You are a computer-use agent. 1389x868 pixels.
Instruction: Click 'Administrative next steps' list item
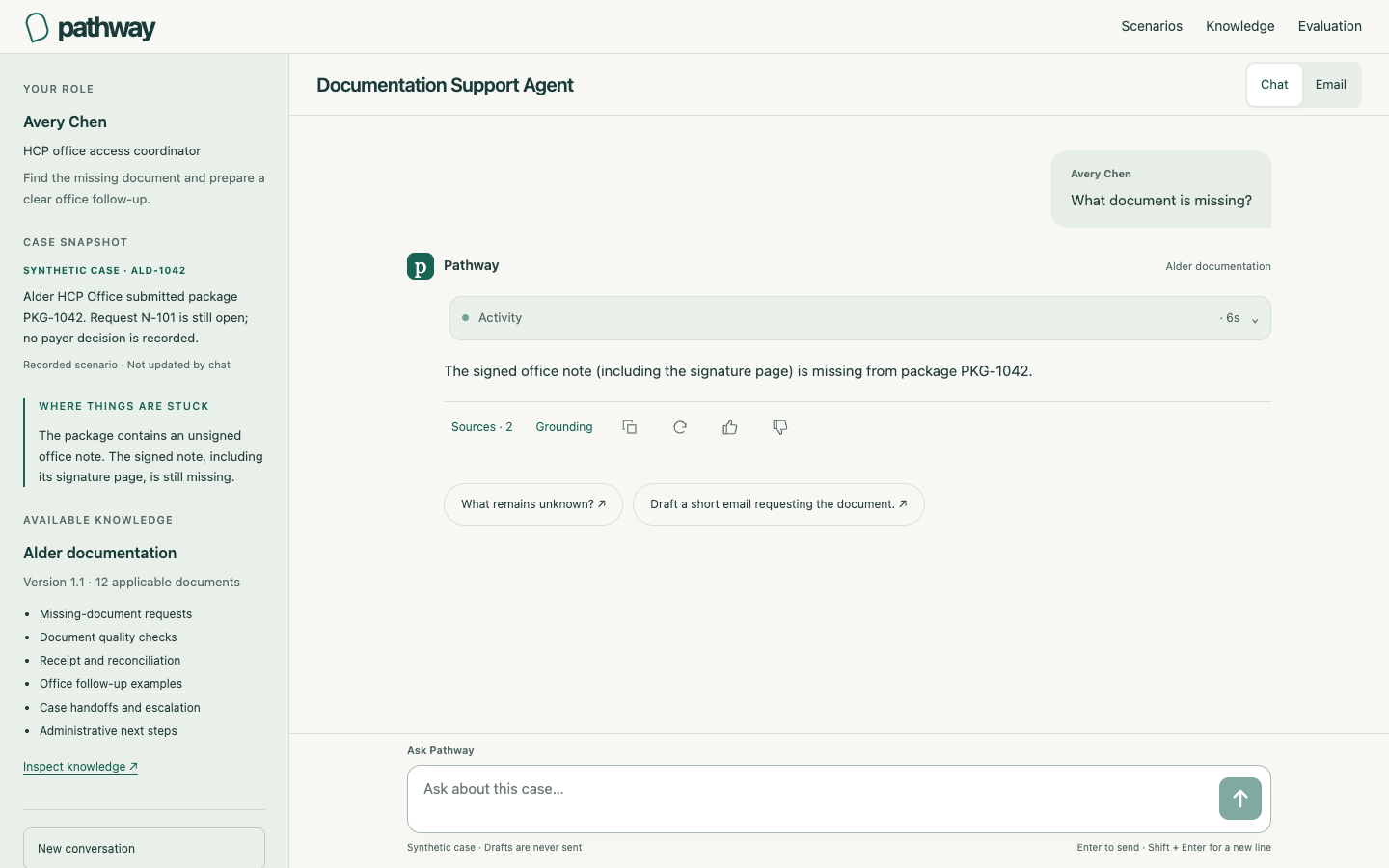click(x=108, y=731)
